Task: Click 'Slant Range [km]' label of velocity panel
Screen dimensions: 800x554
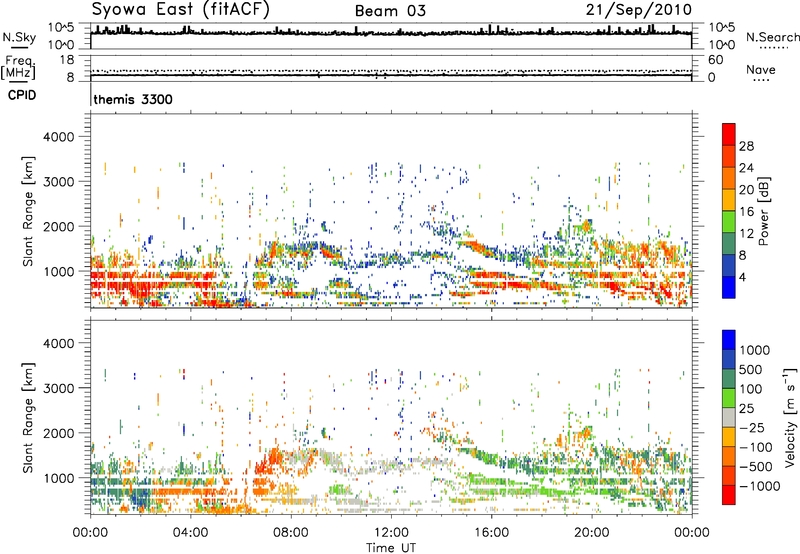Action: (x=28, y=417)
